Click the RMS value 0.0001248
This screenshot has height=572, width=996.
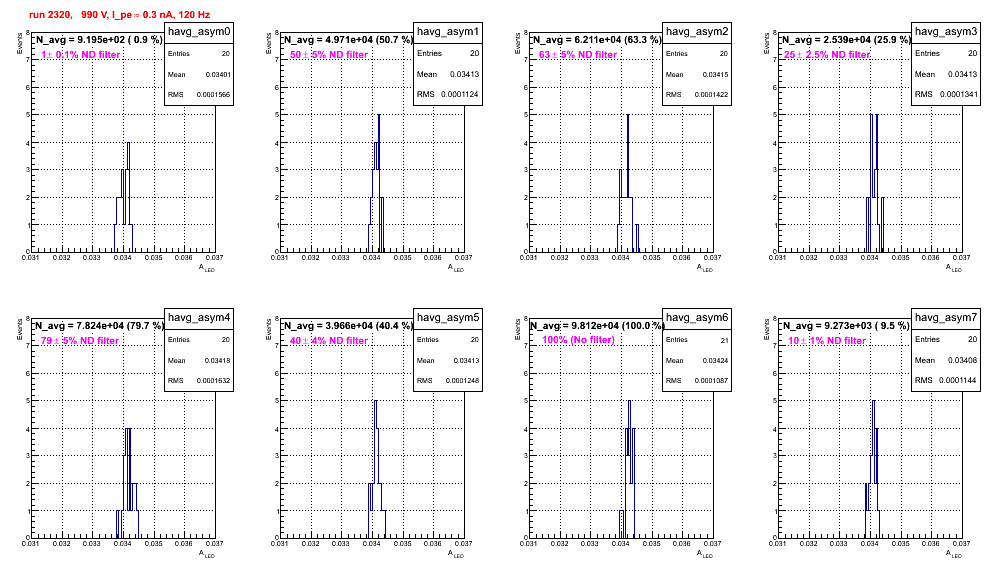[461, 381]
